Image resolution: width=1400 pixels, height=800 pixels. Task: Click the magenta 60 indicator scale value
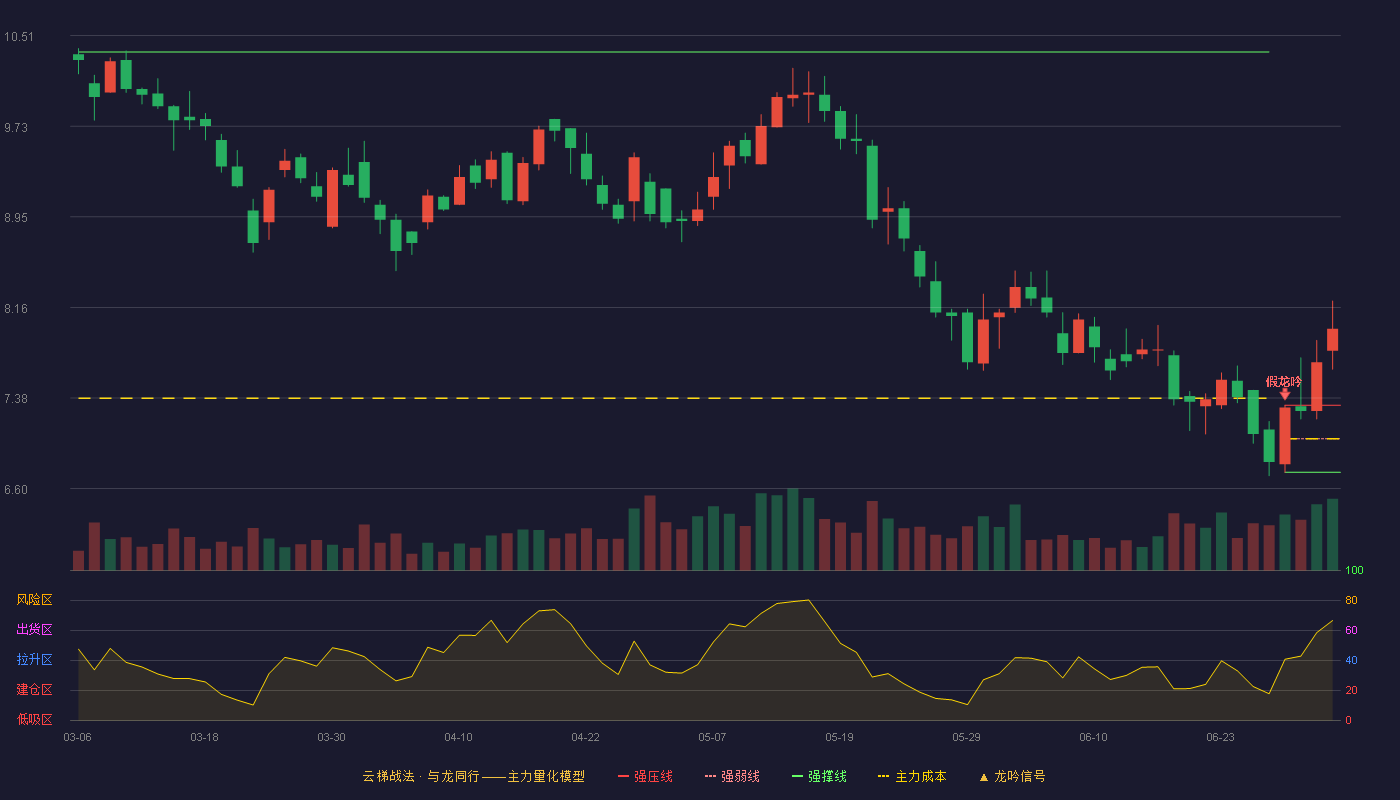click(x=1351, y=631)
